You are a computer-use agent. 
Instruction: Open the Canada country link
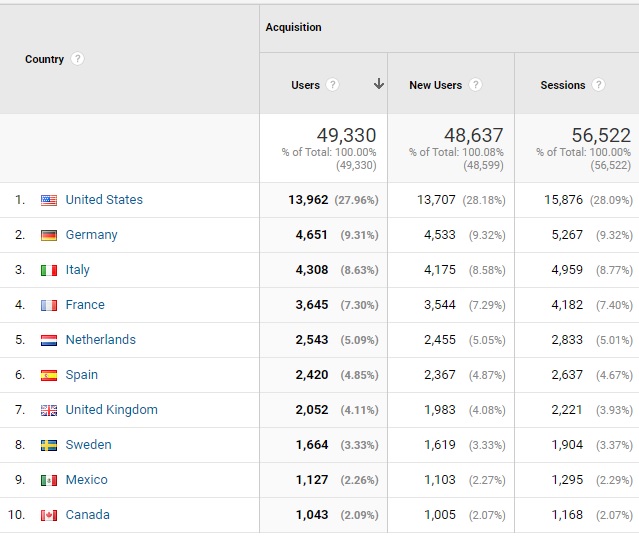click(x=88, y=515)
